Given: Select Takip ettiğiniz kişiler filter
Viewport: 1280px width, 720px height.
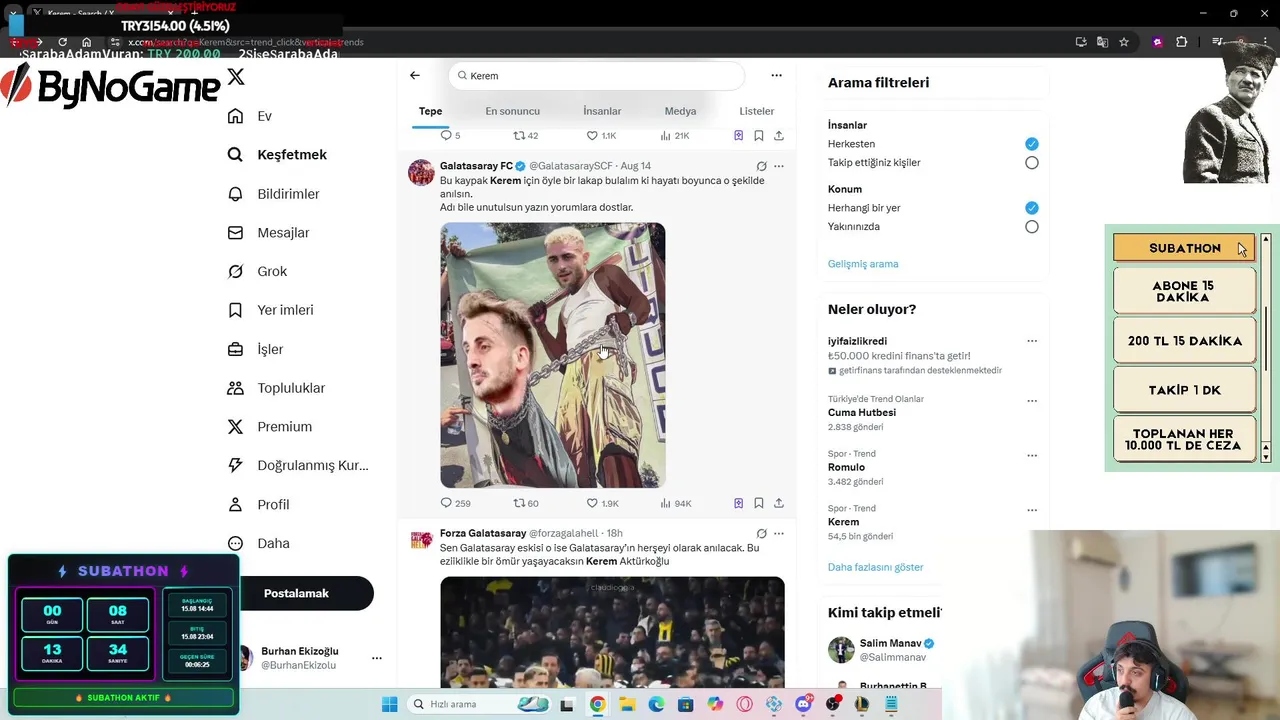Looking at the screenshot, I should click(x=1031, y=163).
